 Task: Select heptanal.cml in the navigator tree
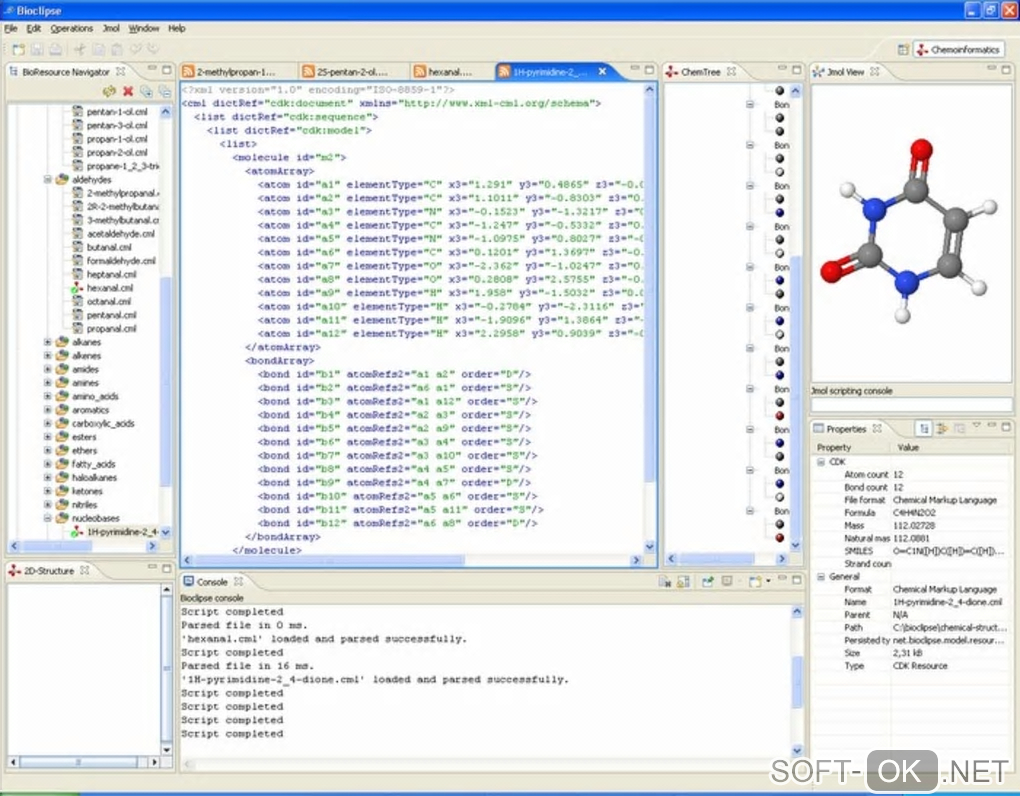(x=111, y=274)
